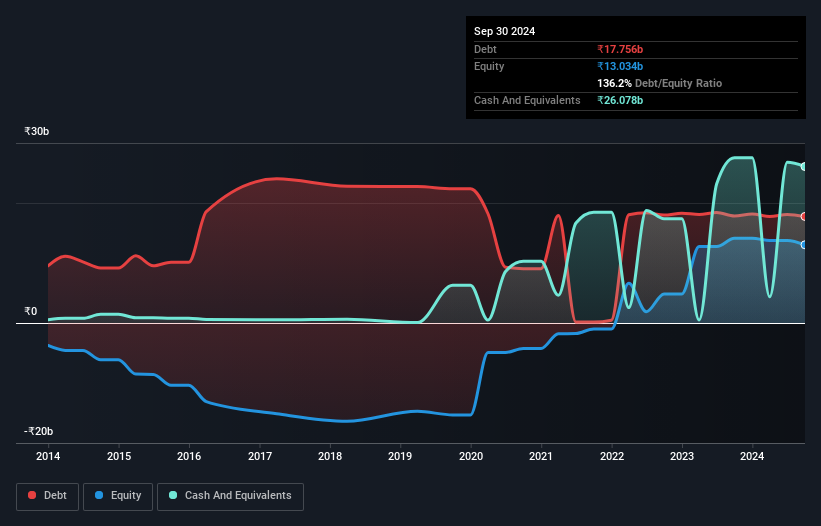The height and width of the screenshot is (526, 821).
Task: Click the 2015 x-axis label
Action: [x=119, y=456]
